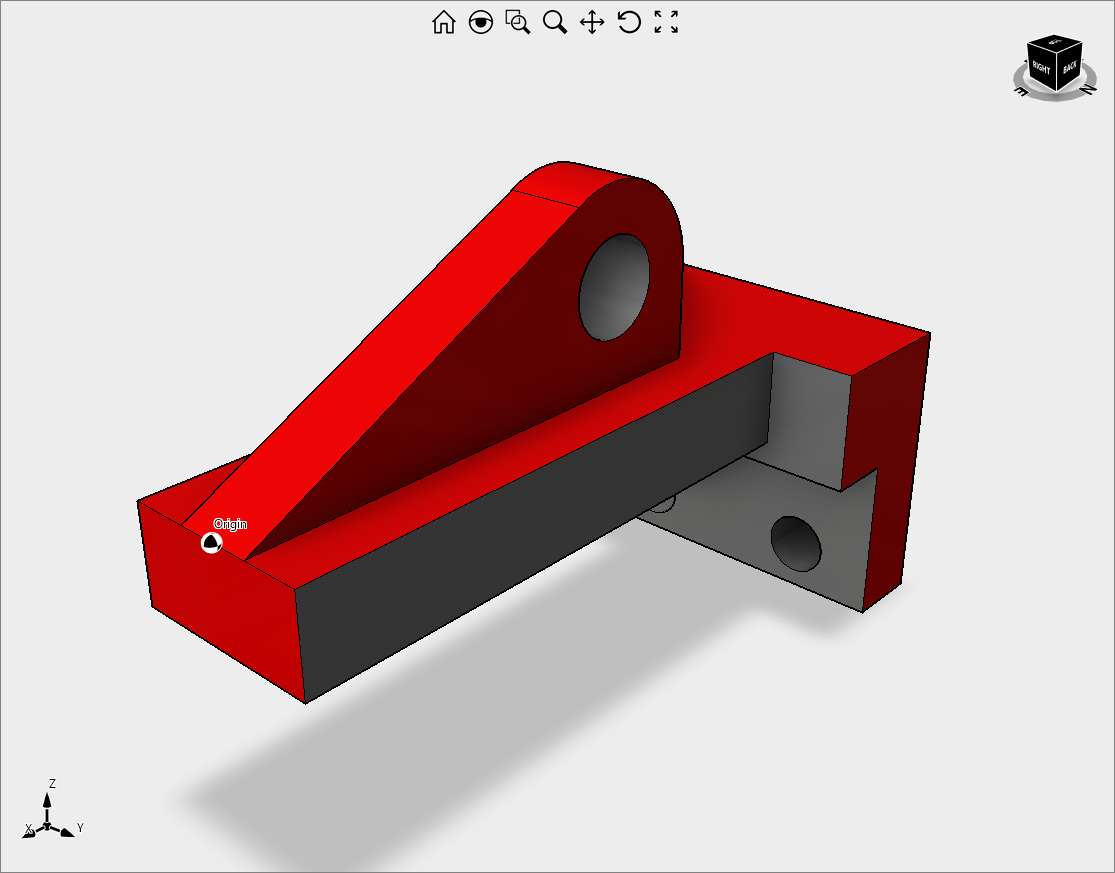Select the circular-arrow rotate view tool

(x=629, y=22)
